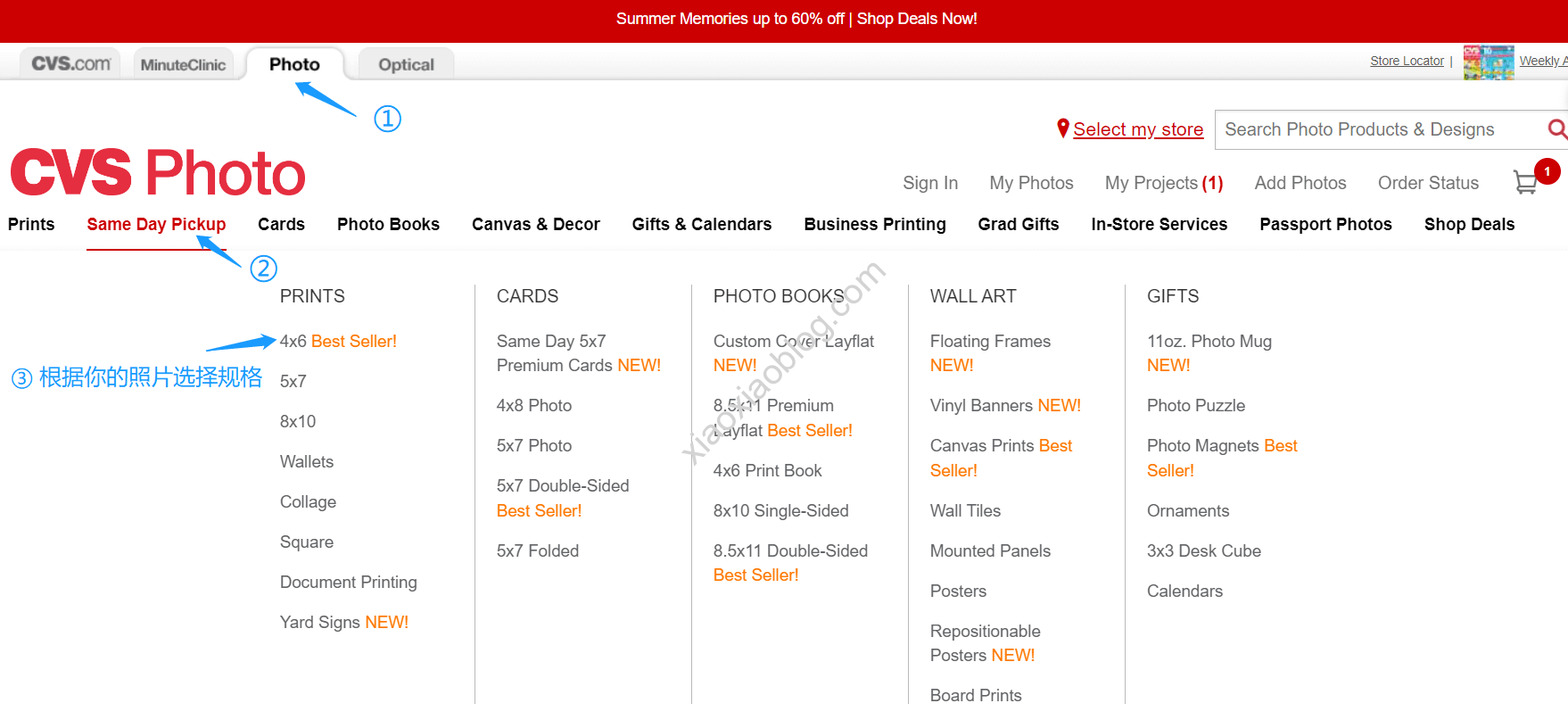Open 8x10 Single-Sided photo book
The width and height of the screenshot is (1568, 728).
[781, 510]
